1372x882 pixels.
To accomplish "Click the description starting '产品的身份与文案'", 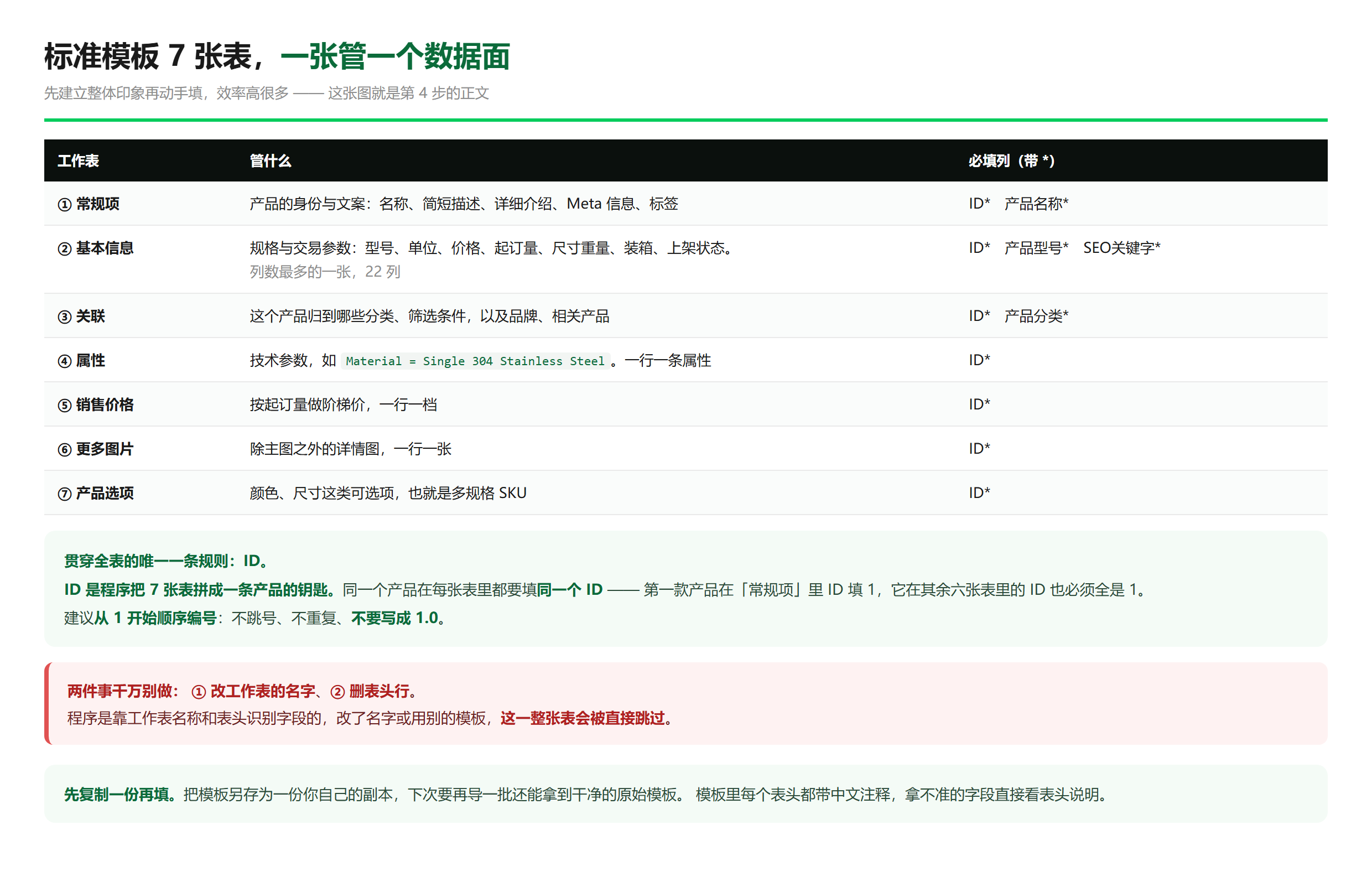I will tap(464, 203).
